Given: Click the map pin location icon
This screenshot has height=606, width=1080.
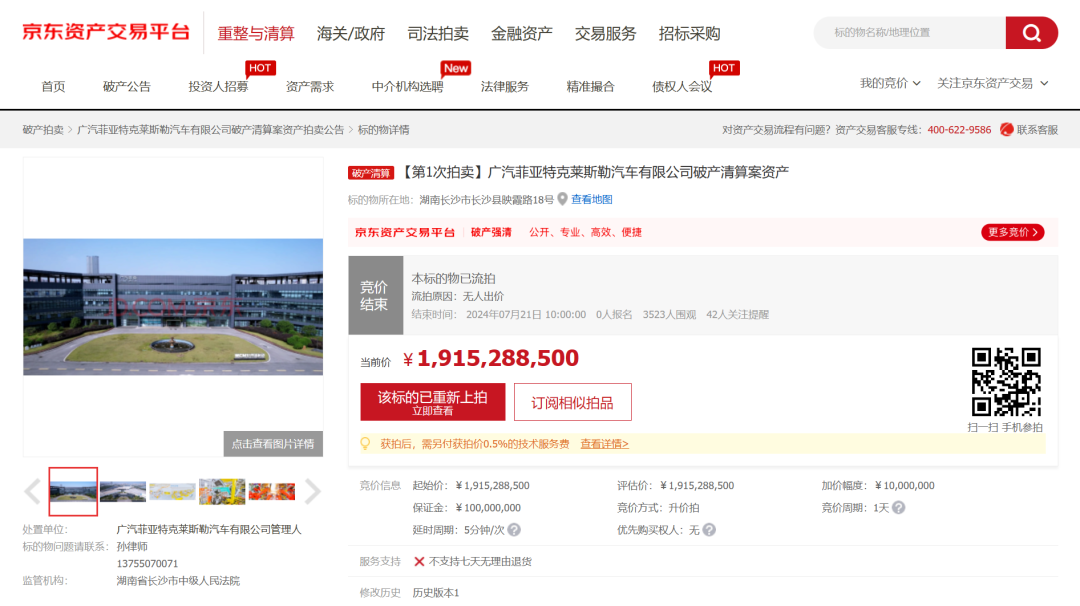Looking at the screenshot, I should (x=562, y=199).
